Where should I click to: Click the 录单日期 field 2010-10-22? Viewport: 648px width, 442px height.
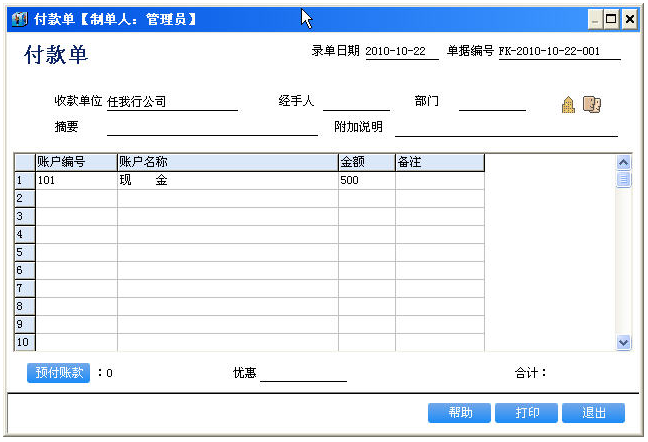[402, 51]
